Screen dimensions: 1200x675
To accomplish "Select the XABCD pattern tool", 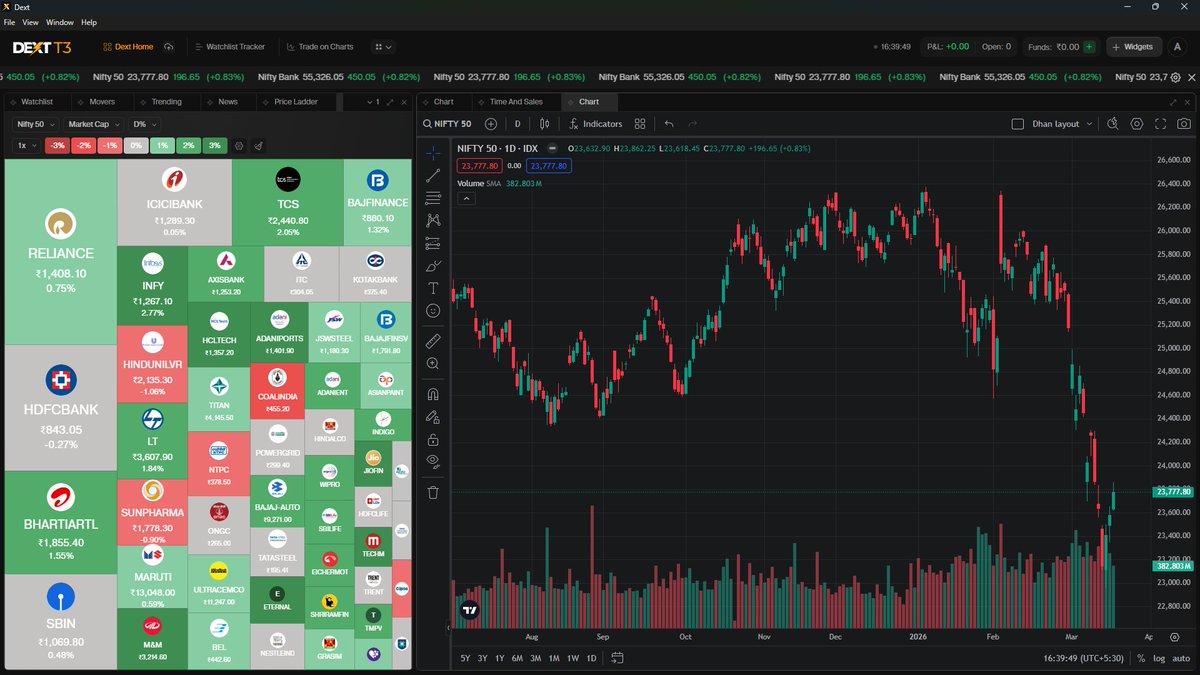I will 433,220.
